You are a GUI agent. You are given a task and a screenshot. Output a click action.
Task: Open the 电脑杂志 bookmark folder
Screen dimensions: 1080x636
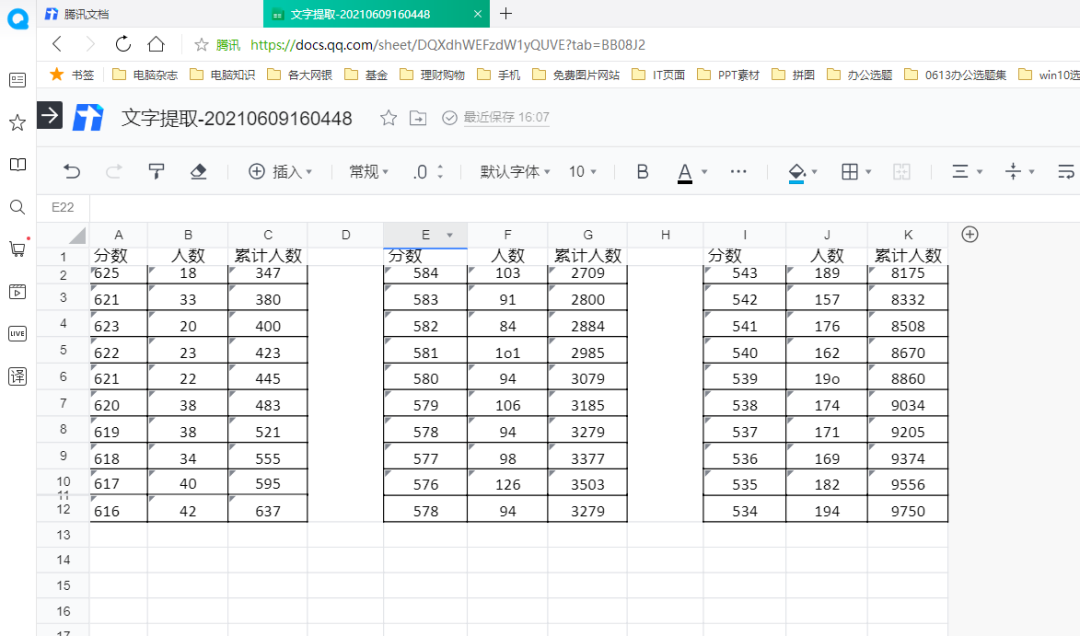(x=145, y=74)
